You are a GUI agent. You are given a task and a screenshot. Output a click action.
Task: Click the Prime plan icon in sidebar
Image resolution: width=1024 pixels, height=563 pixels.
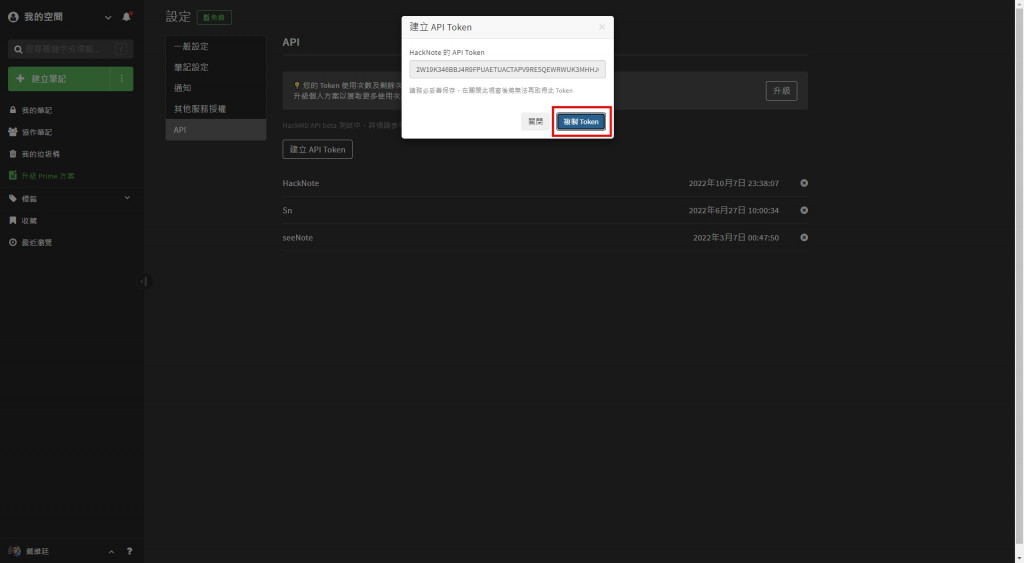click(x=12, y=176)
